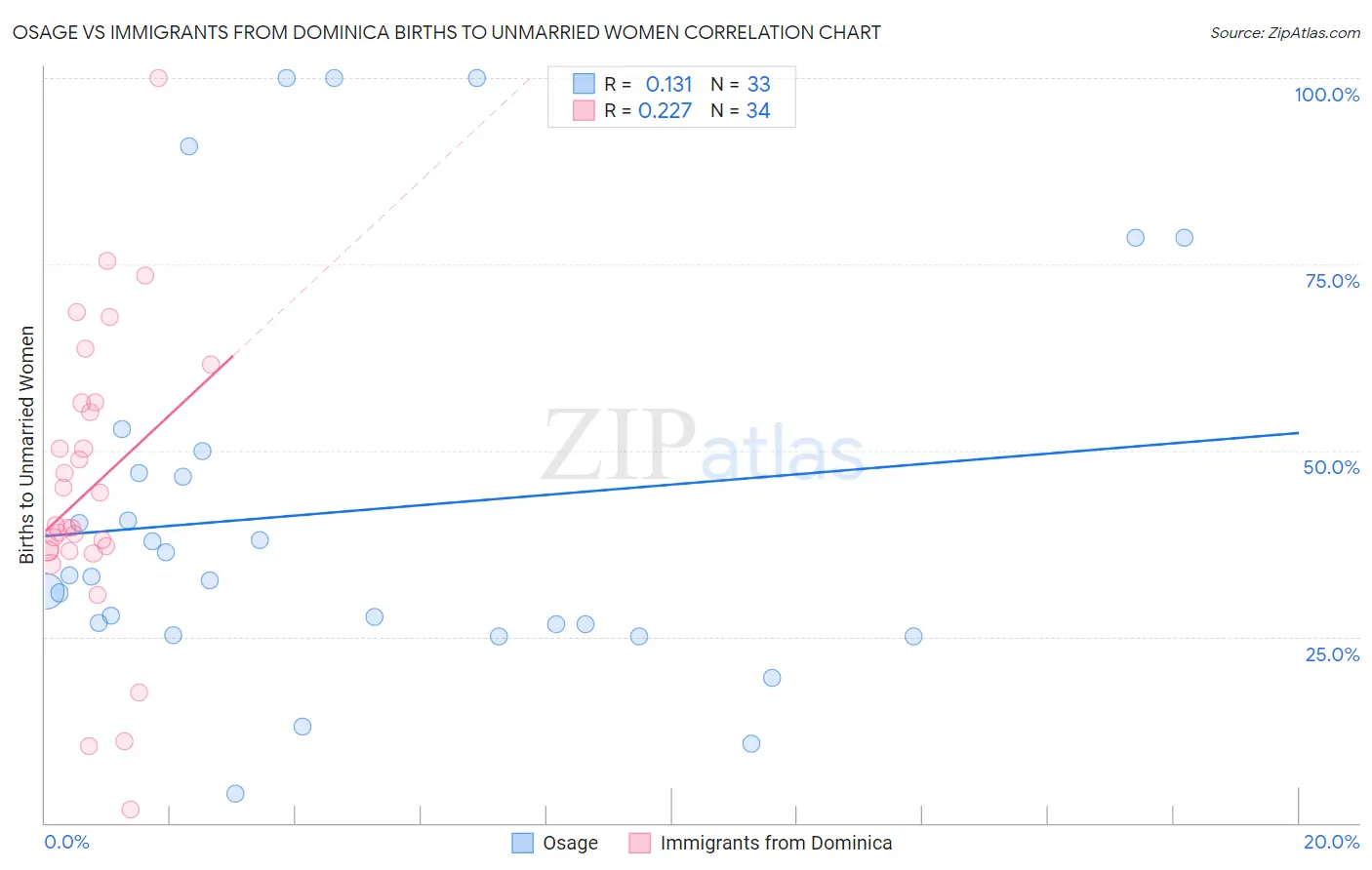This screenshot has width=1372, height=870.
Task: Click the 0.0% x-axis label
Action: coord(66,842)
